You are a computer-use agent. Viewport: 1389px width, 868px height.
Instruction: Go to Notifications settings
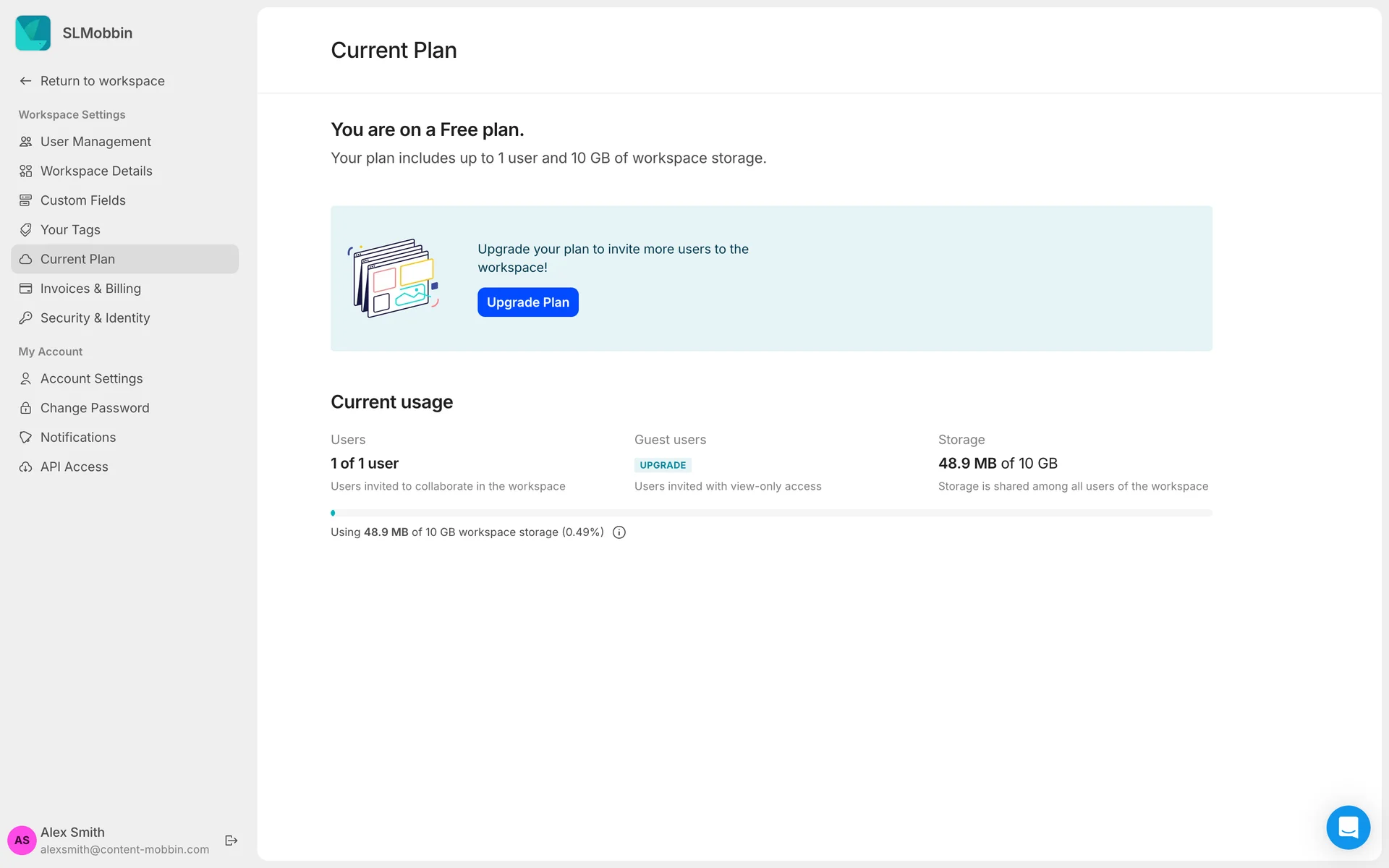tap(78, 438)
